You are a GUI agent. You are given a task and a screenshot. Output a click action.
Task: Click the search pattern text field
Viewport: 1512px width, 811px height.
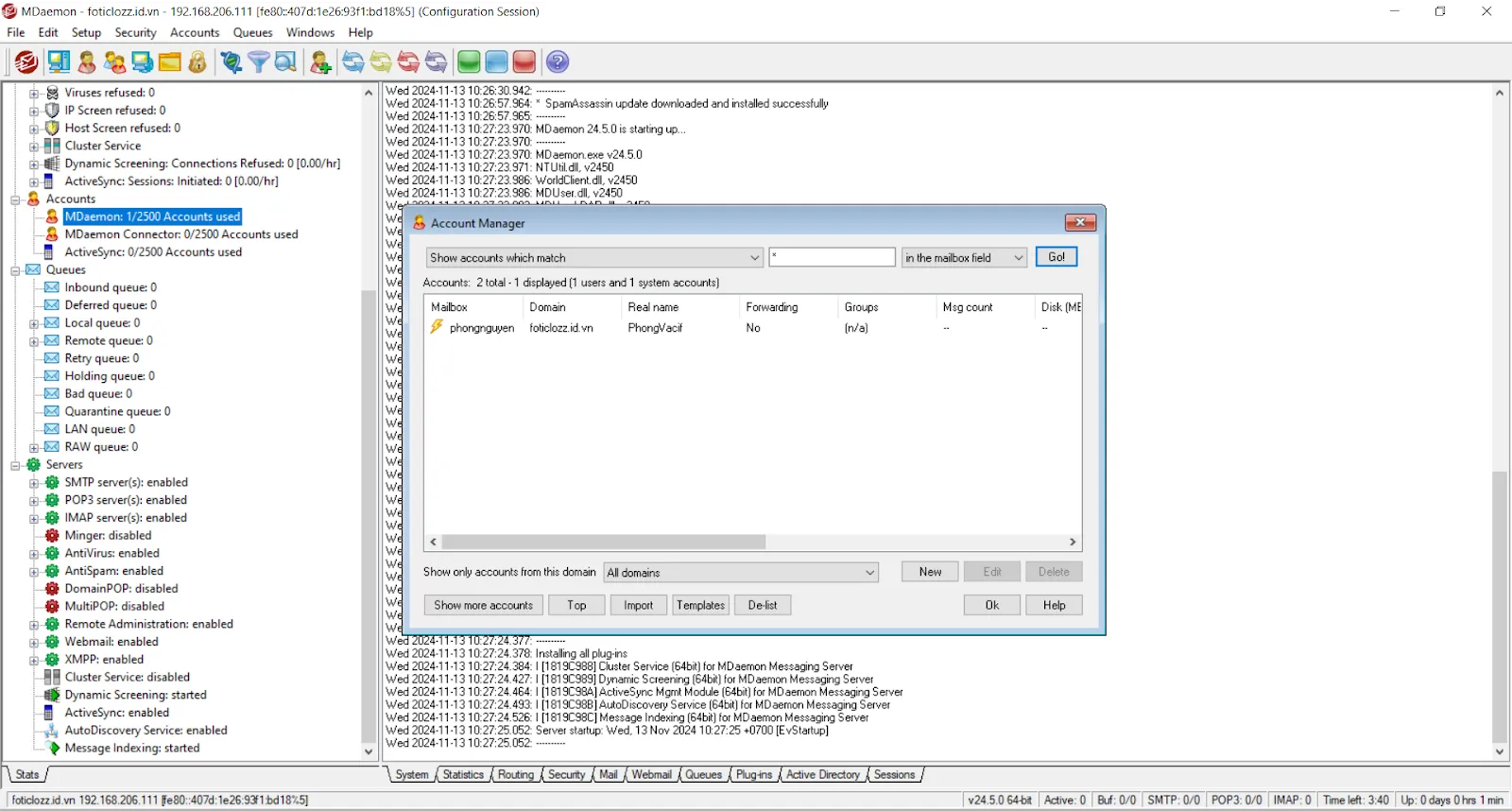point(832,257)
